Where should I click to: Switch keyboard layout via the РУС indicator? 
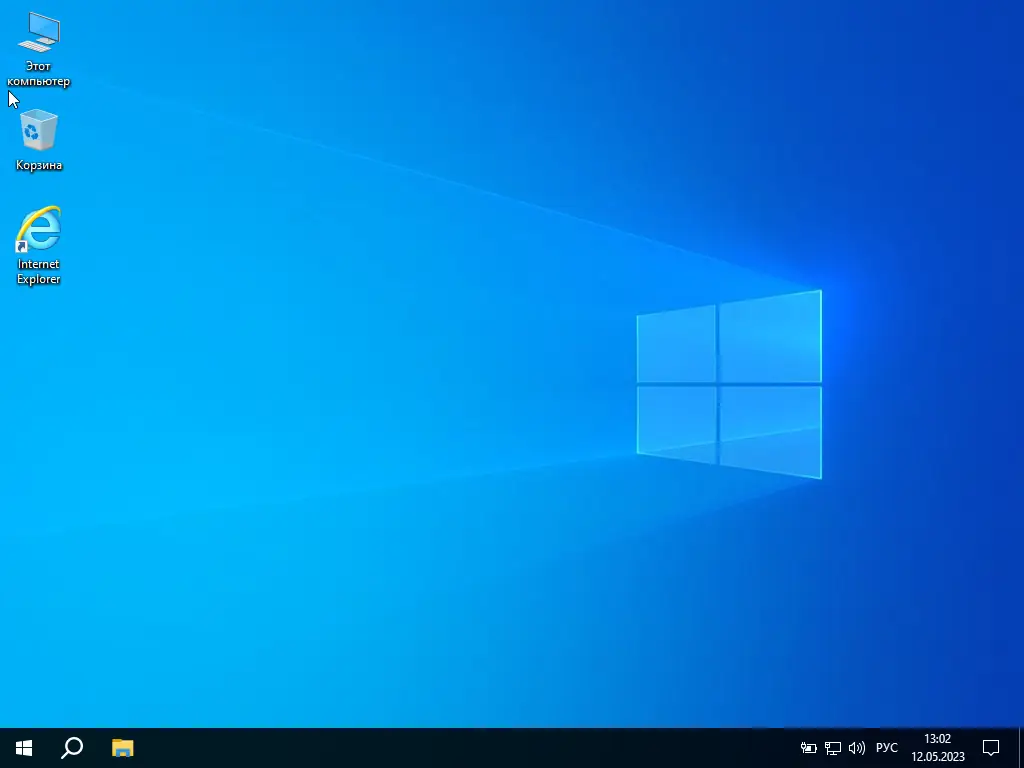(x=886, y=747)
